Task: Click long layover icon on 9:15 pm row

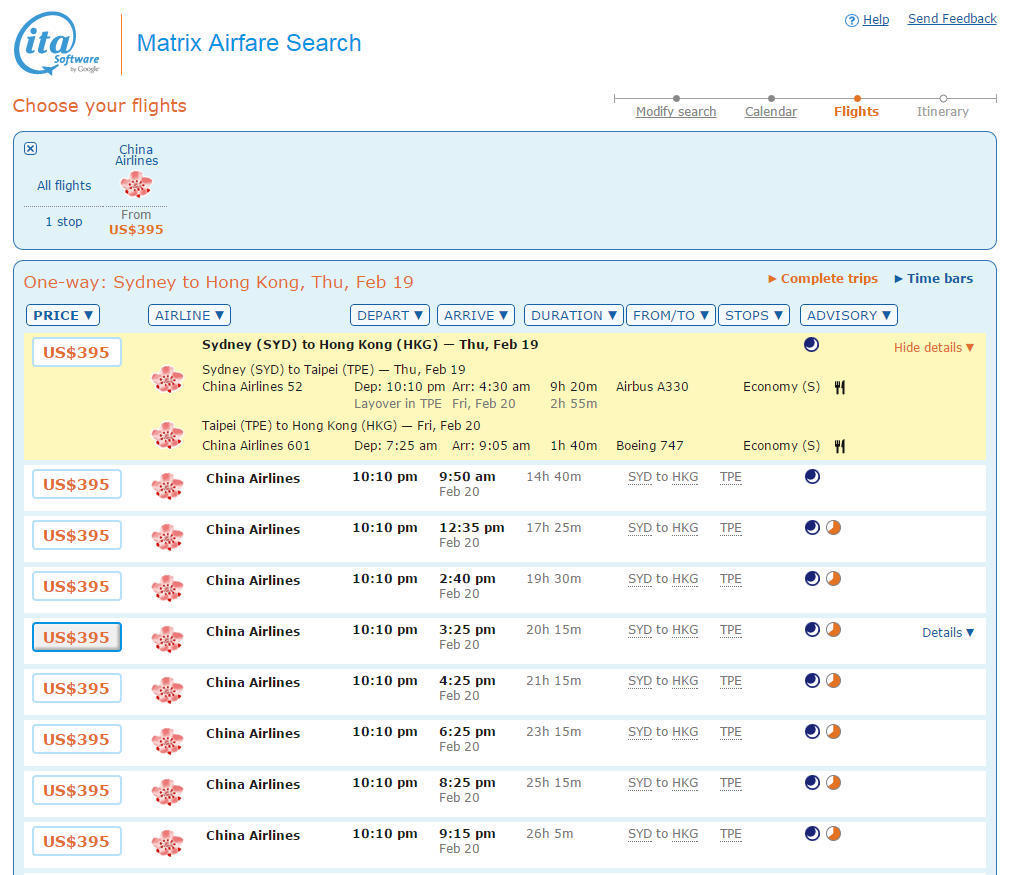Action: [834, 833]
